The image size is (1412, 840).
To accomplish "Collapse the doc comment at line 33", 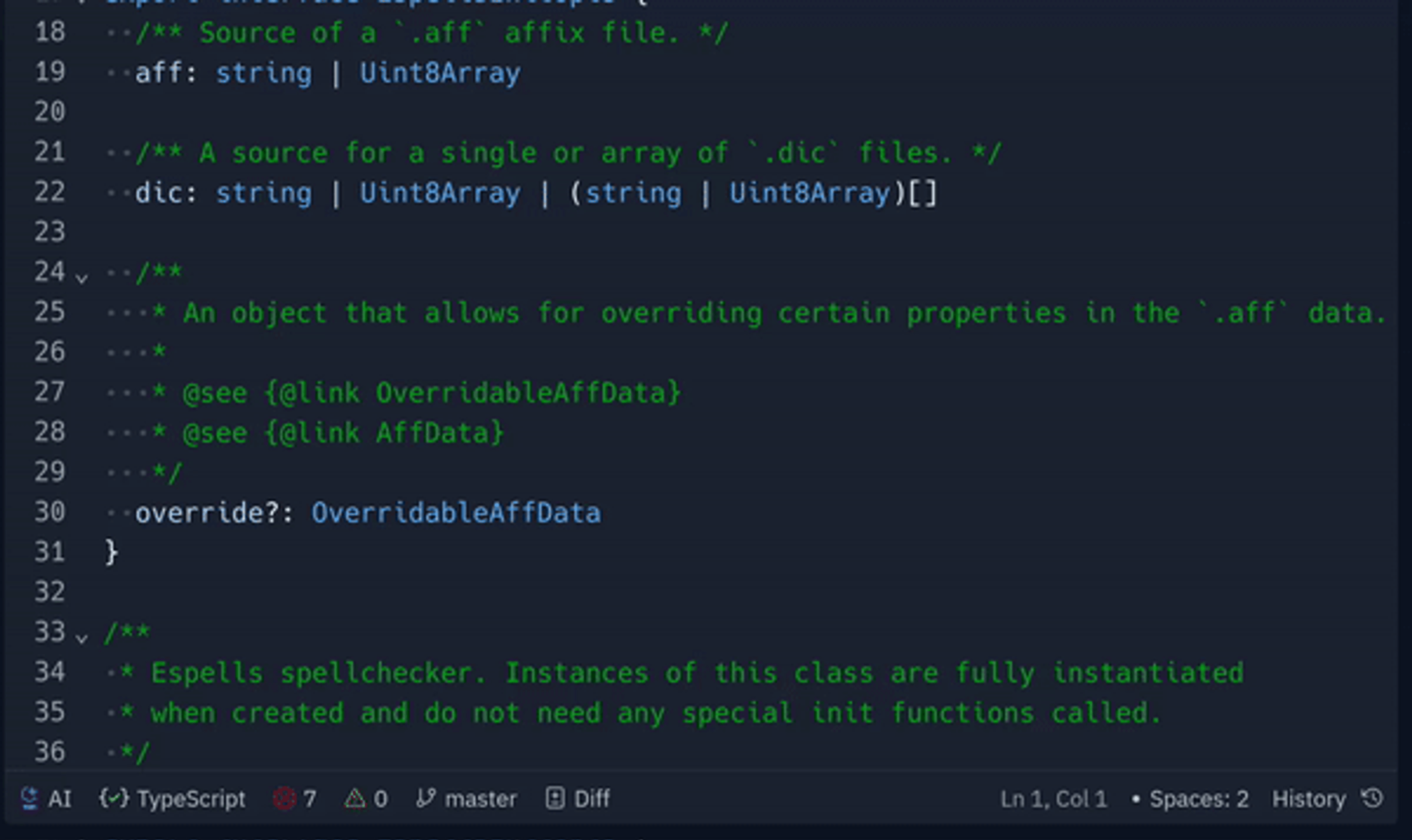I will pos(82,637).
